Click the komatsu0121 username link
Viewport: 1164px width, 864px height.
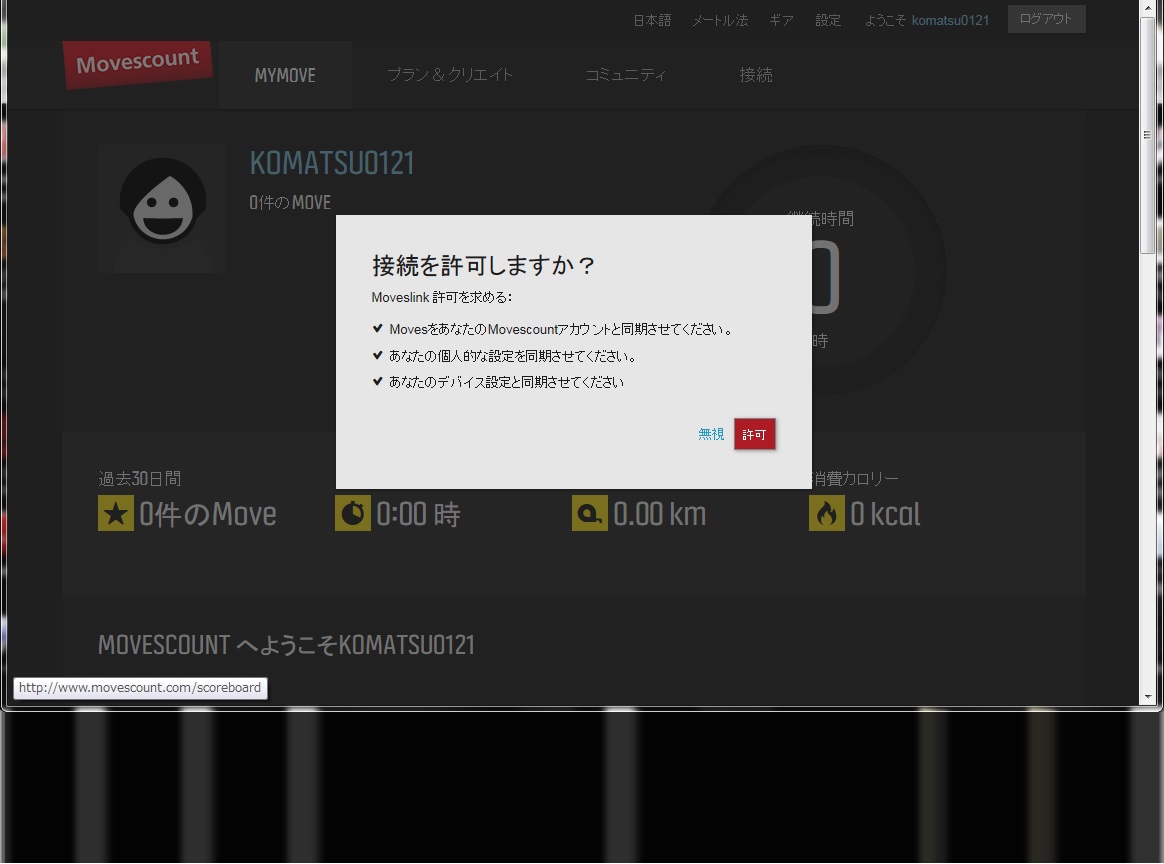950,21
